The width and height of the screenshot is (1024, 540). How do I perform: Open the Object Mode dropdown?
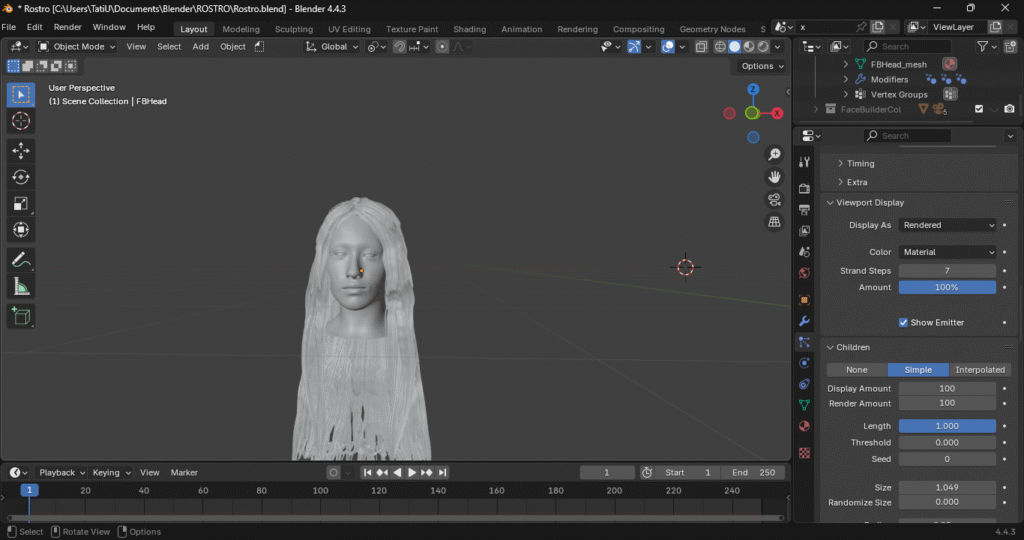[x=78, y=46]
